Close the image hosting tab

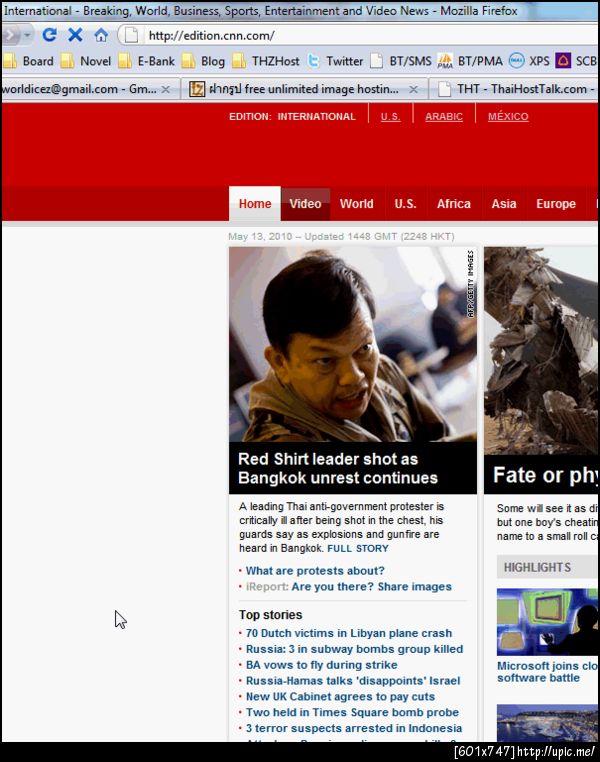413,89
